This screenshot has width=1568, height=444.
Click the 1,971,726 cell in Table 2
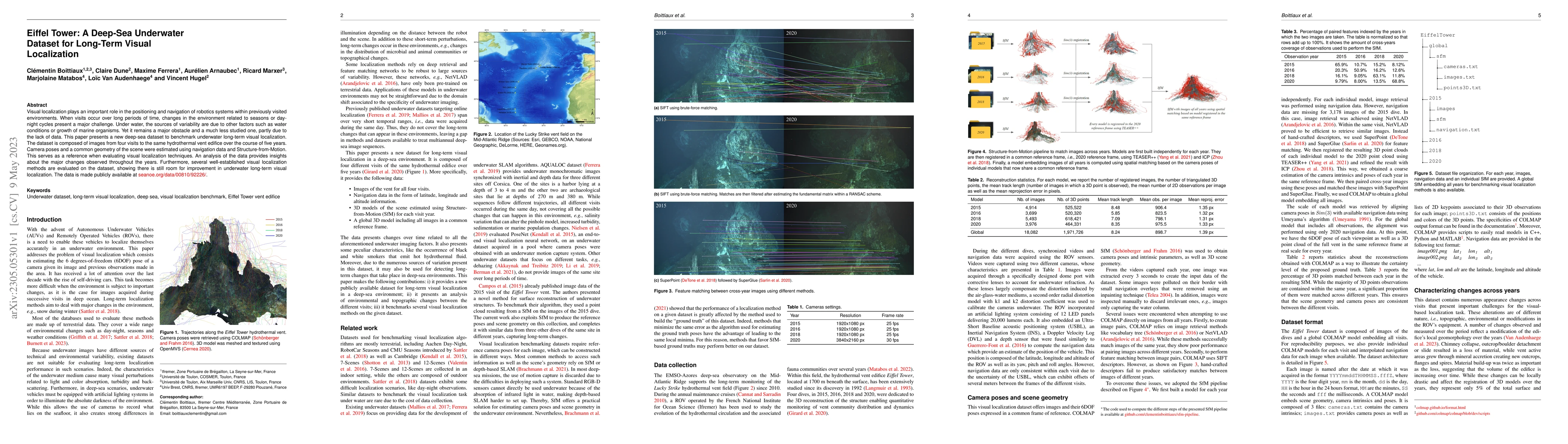pos(1072,232)
